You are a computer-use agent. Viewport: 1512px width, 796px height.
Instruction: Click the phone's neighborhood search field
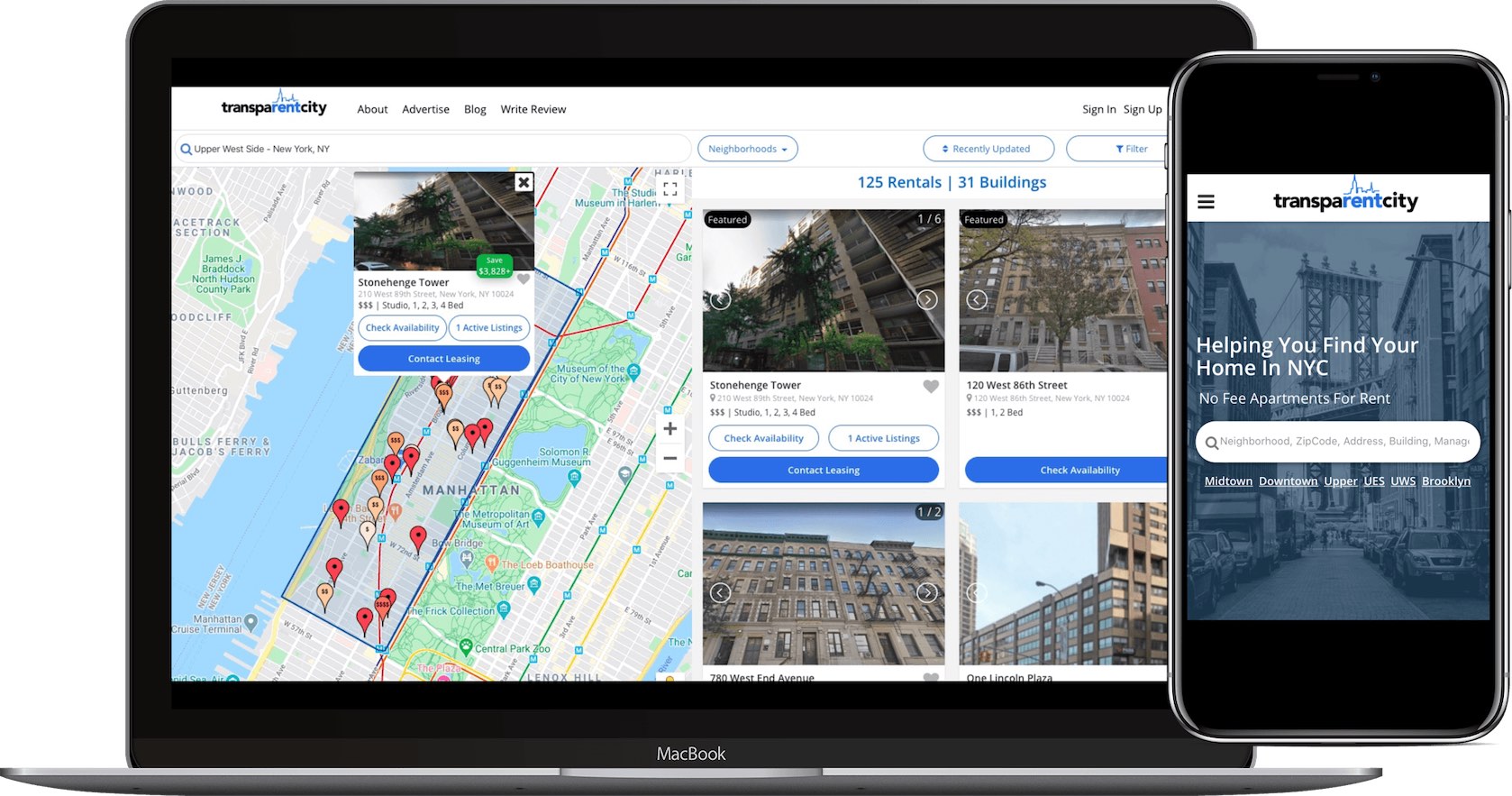(x=1338, y=442)
